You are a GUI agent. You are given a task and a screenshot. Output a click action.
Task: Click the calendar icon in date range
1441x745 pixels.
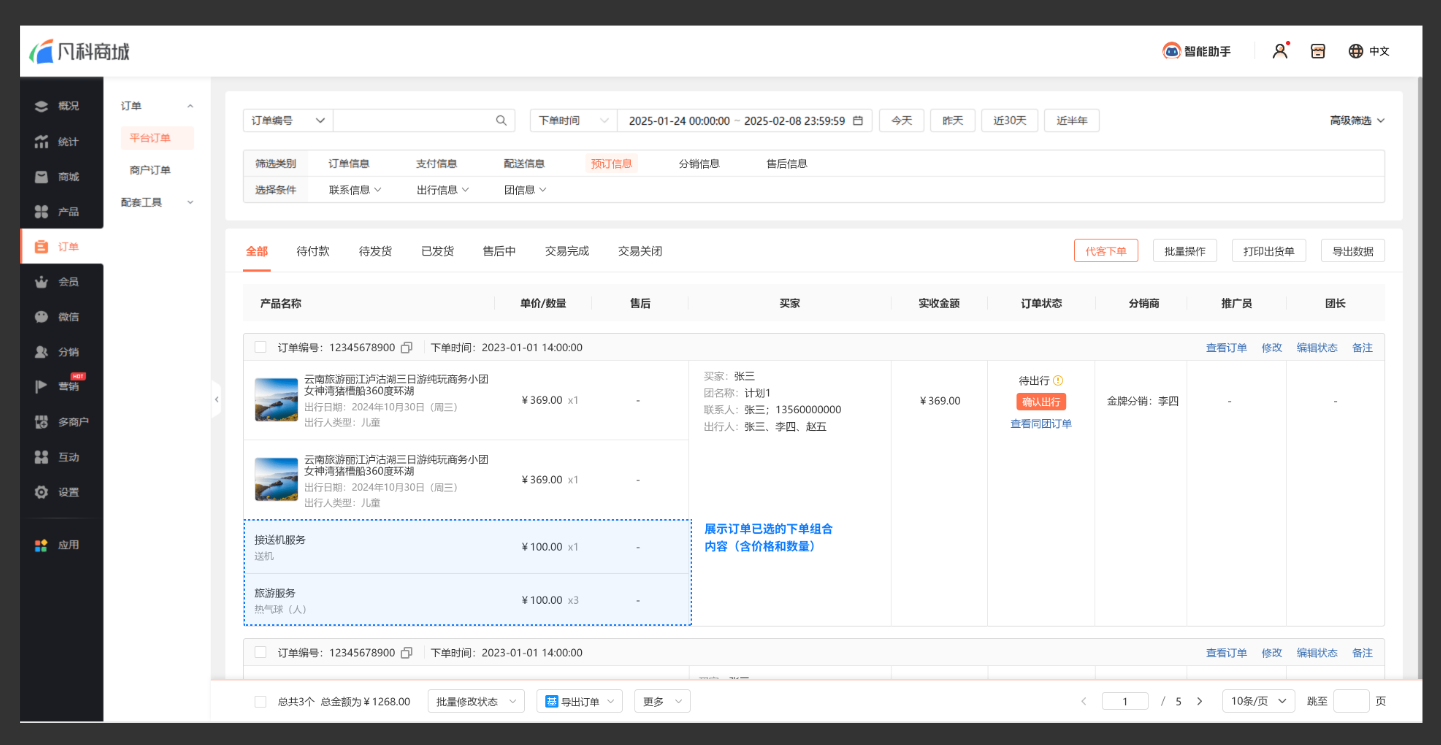tap(858, 121)
